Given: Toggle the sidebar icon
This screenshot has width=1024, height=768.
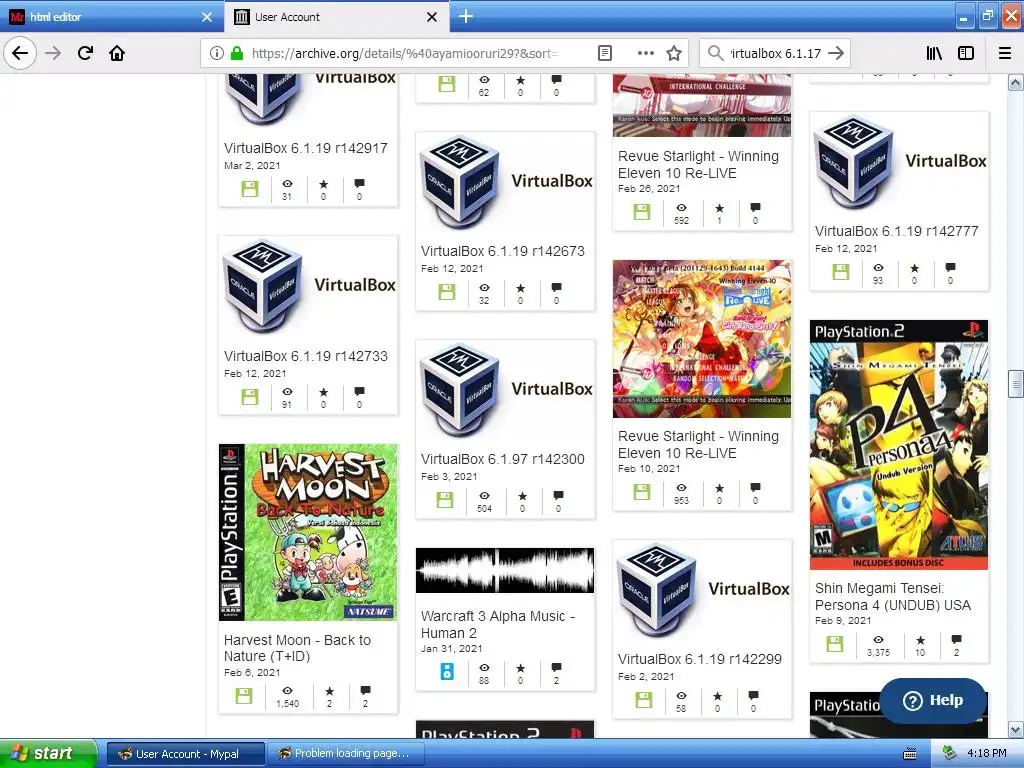Looking at the screenshot, I should point(966,54).
